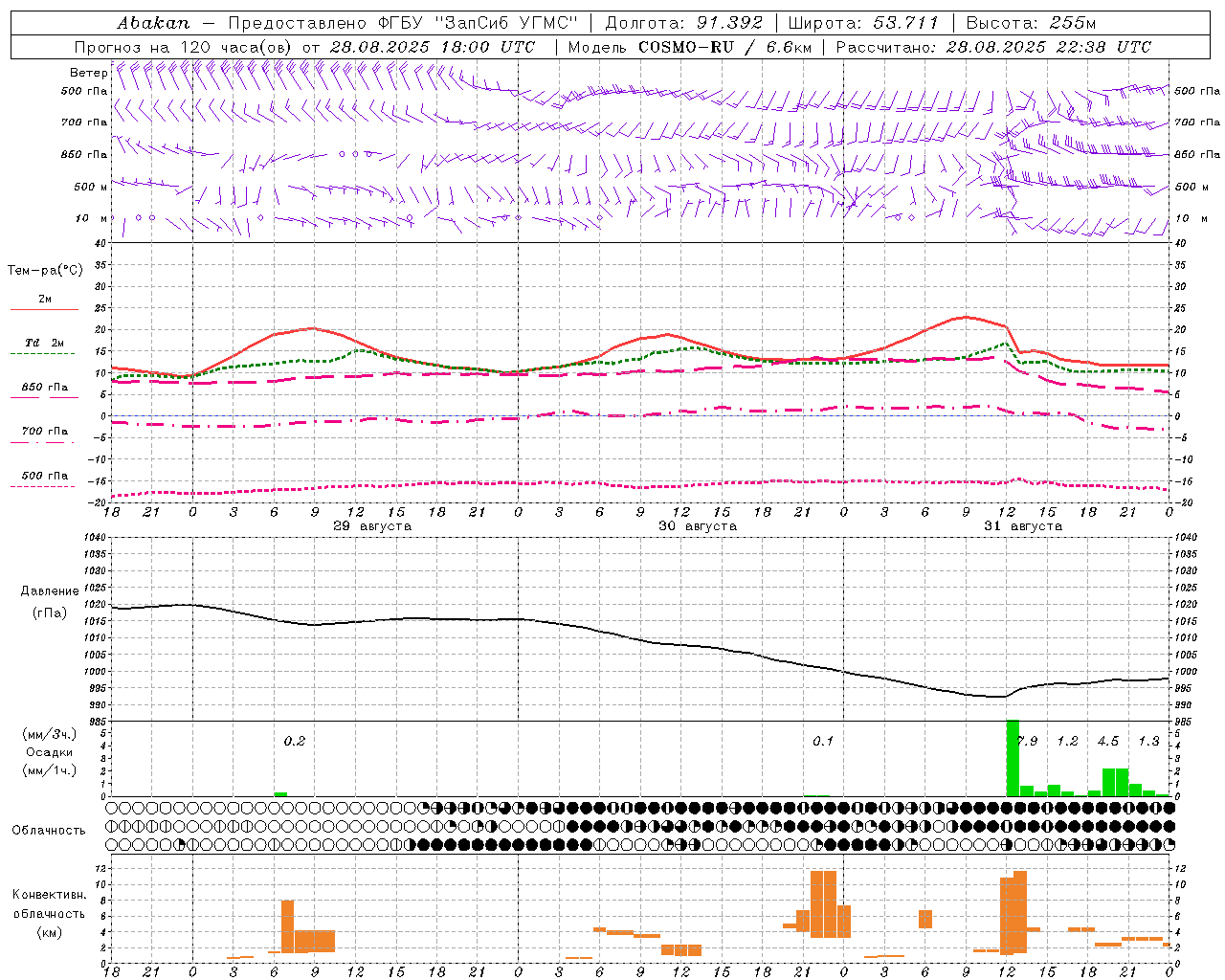The width and height of the screenshot is (1225, 980).
Task: Click the Конвективн. convective cloud label
Action: 49,895
